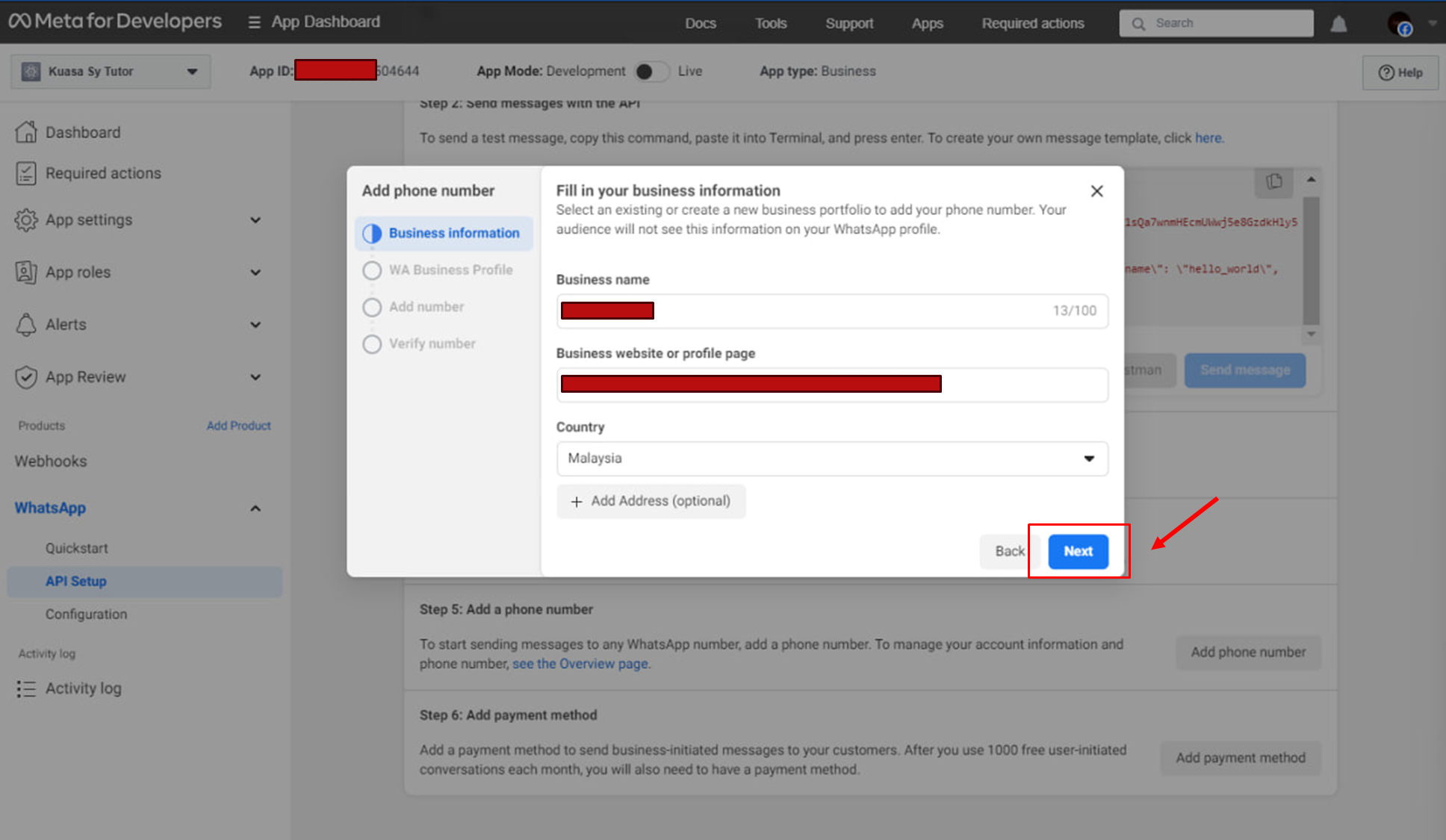
Task: Toggle App Mode to Live
Action: click(x=651, y=72)
